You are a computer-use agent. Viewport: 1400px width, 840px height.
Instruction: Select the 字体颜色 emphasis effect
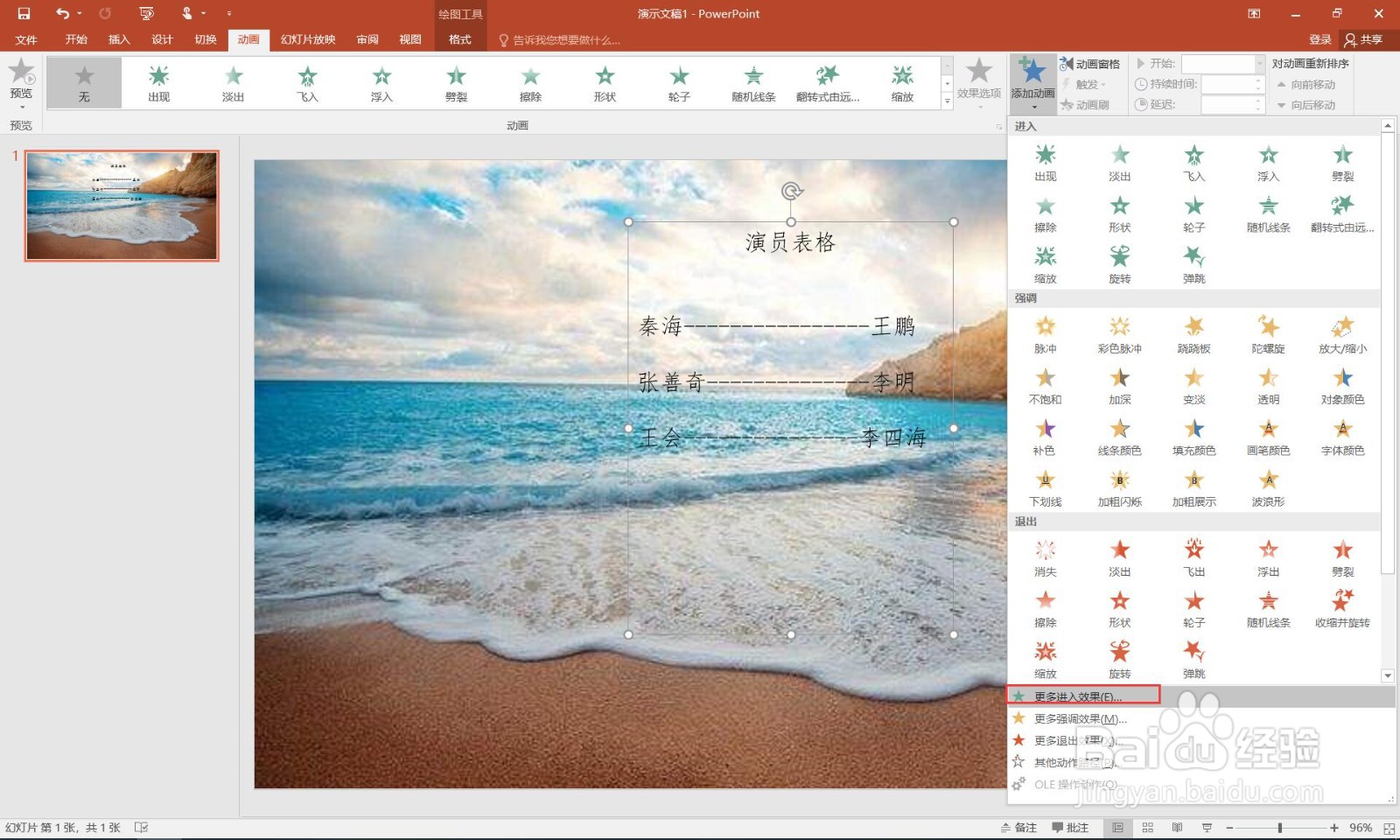(1343, 437)
